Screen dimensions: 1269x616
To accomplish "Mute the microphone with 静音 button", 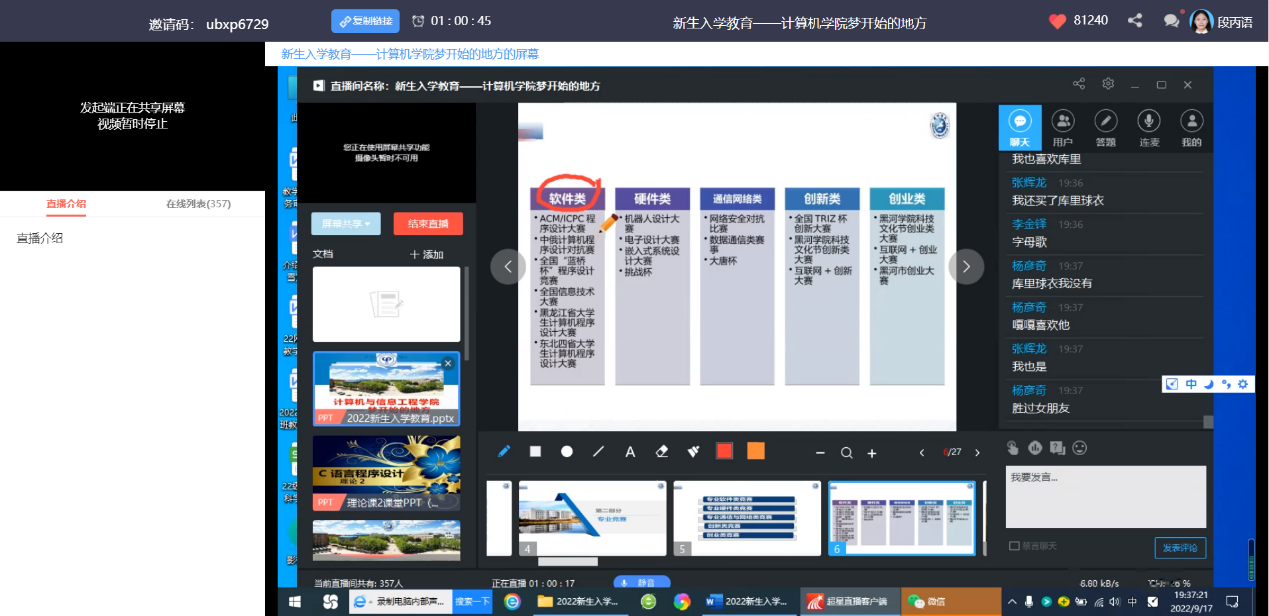I will click(641, 583).
